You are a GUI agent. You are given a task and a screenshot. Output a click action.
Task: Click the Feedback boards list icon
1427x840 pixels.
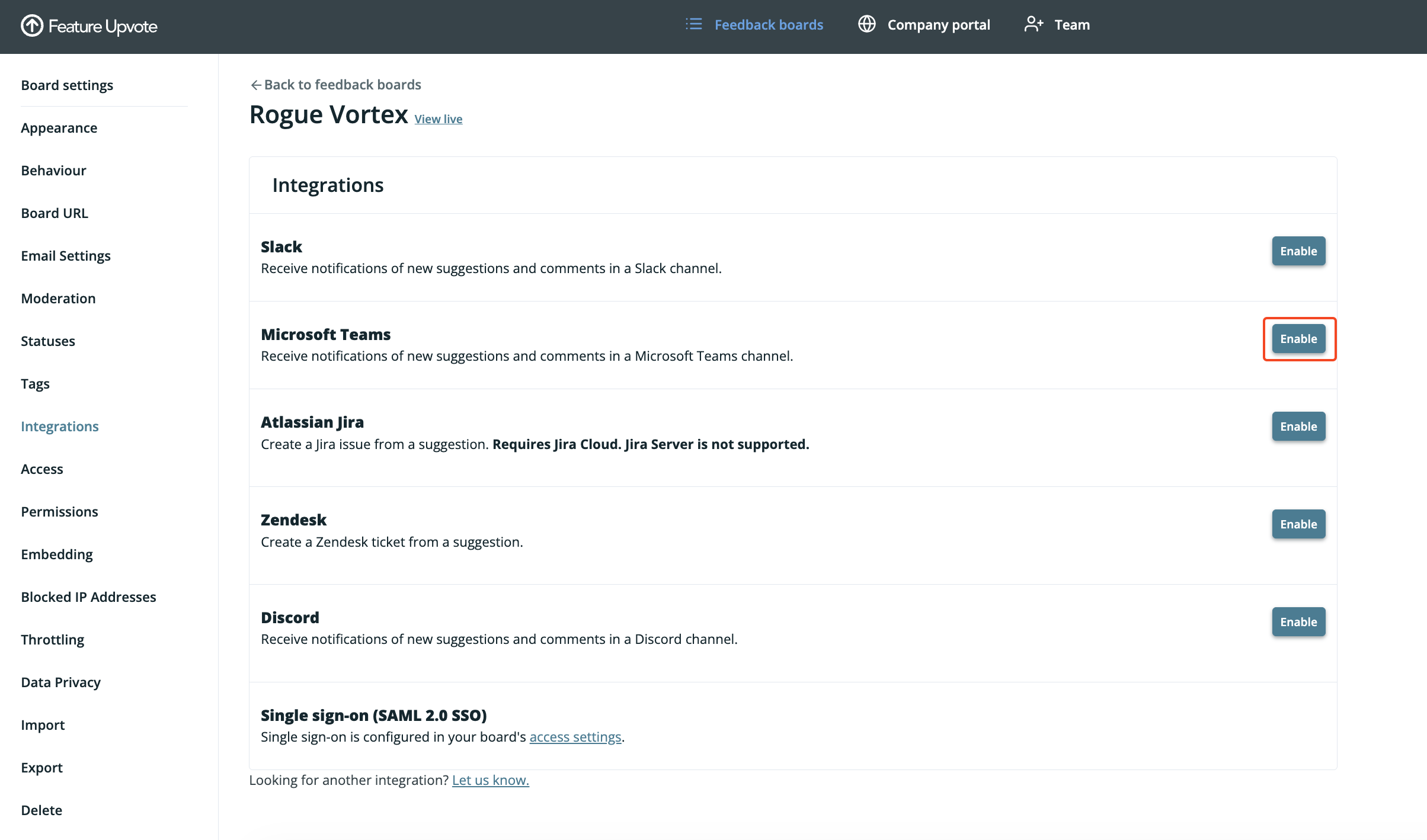pos(693,24)
